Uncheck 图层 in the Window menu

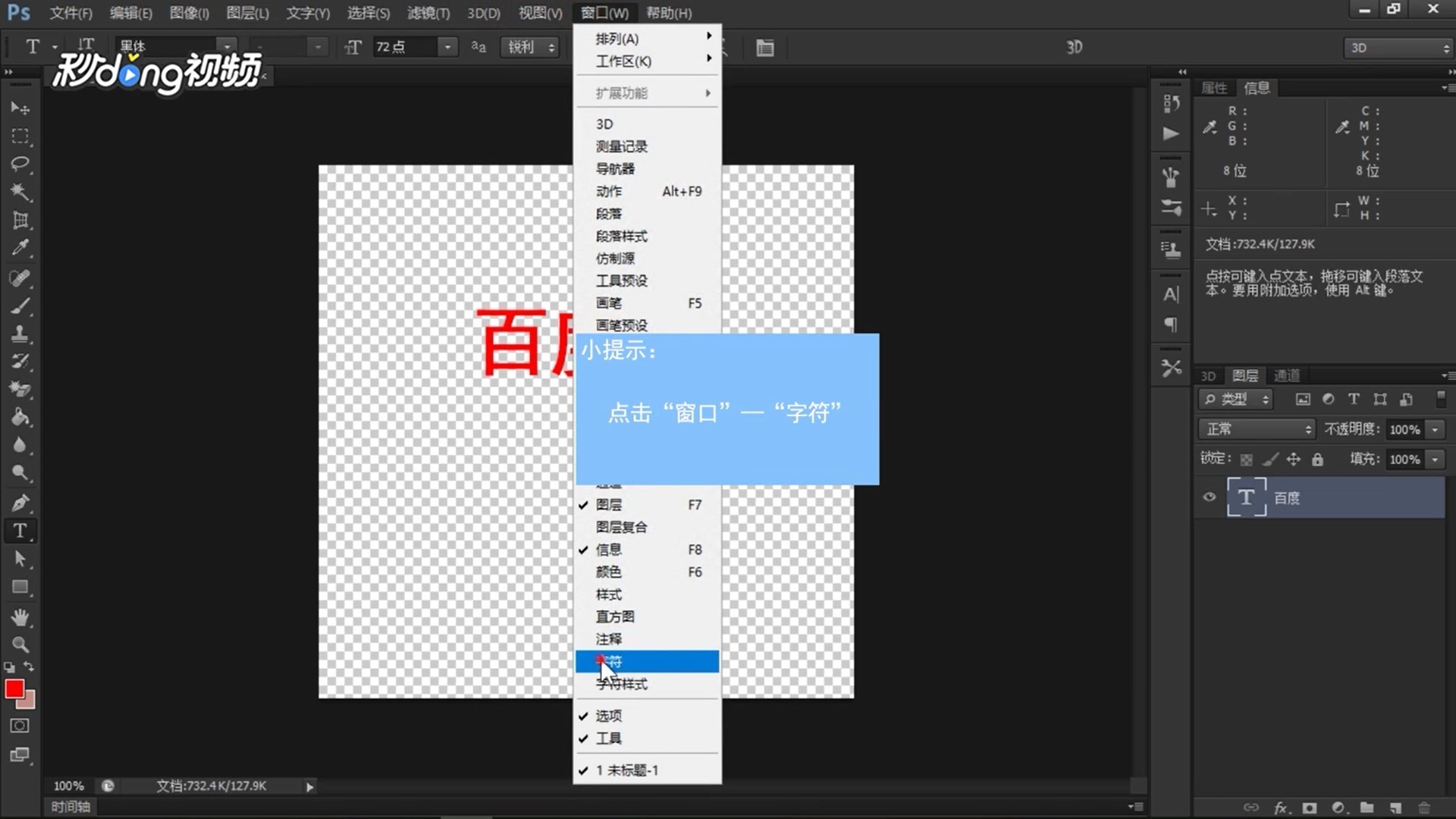[607, 504]
